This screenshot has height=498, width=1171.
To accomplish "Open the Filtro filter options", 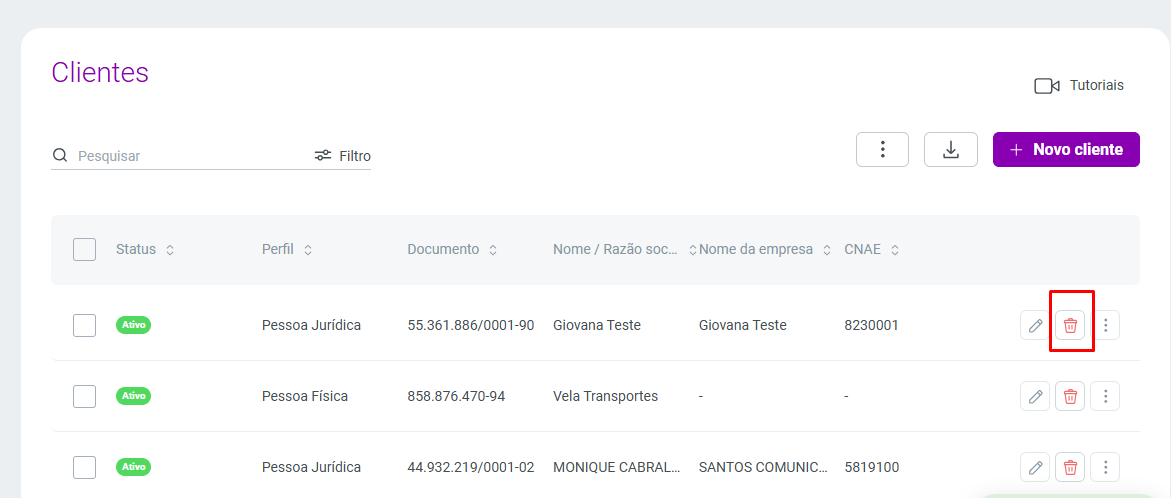I will click(x=343, y=156).
